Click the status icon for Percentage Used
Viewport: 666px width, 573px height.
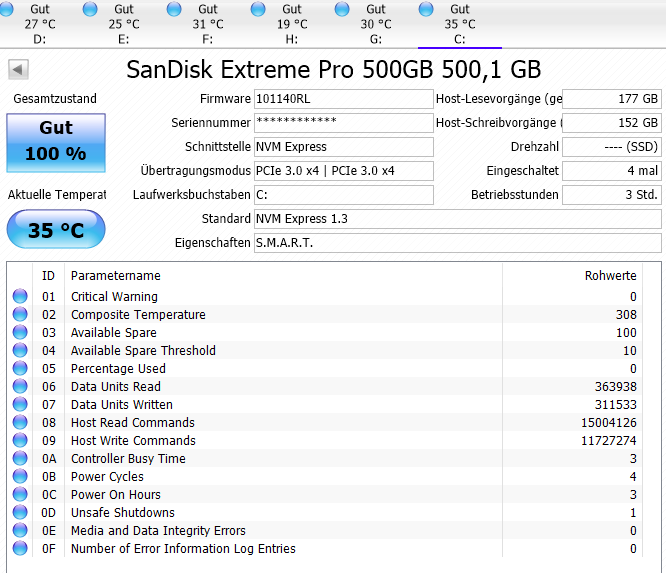point(20,368)
